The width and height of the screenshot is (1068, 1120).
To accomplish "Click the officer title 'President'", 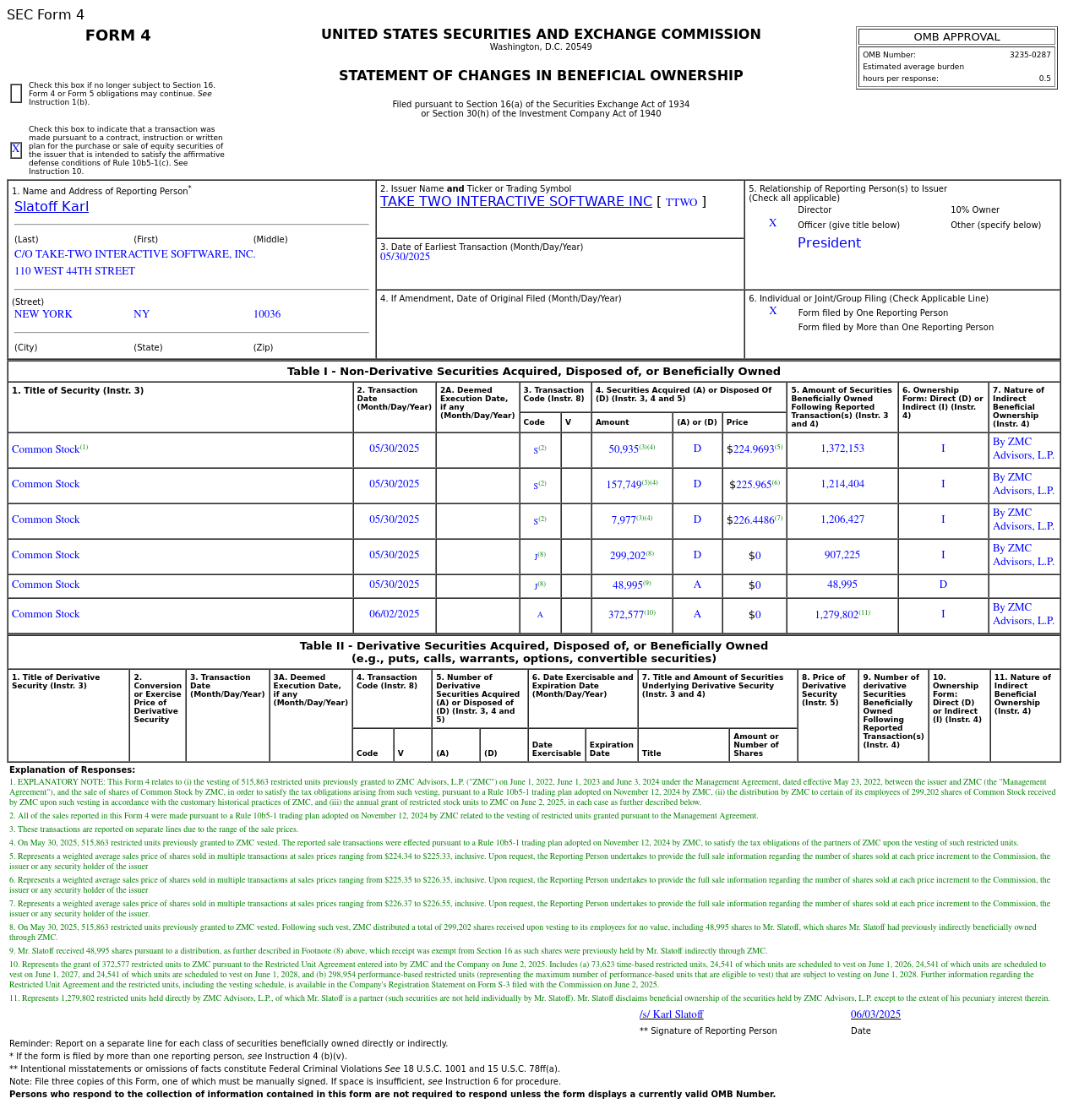I will tap(829, 243).
